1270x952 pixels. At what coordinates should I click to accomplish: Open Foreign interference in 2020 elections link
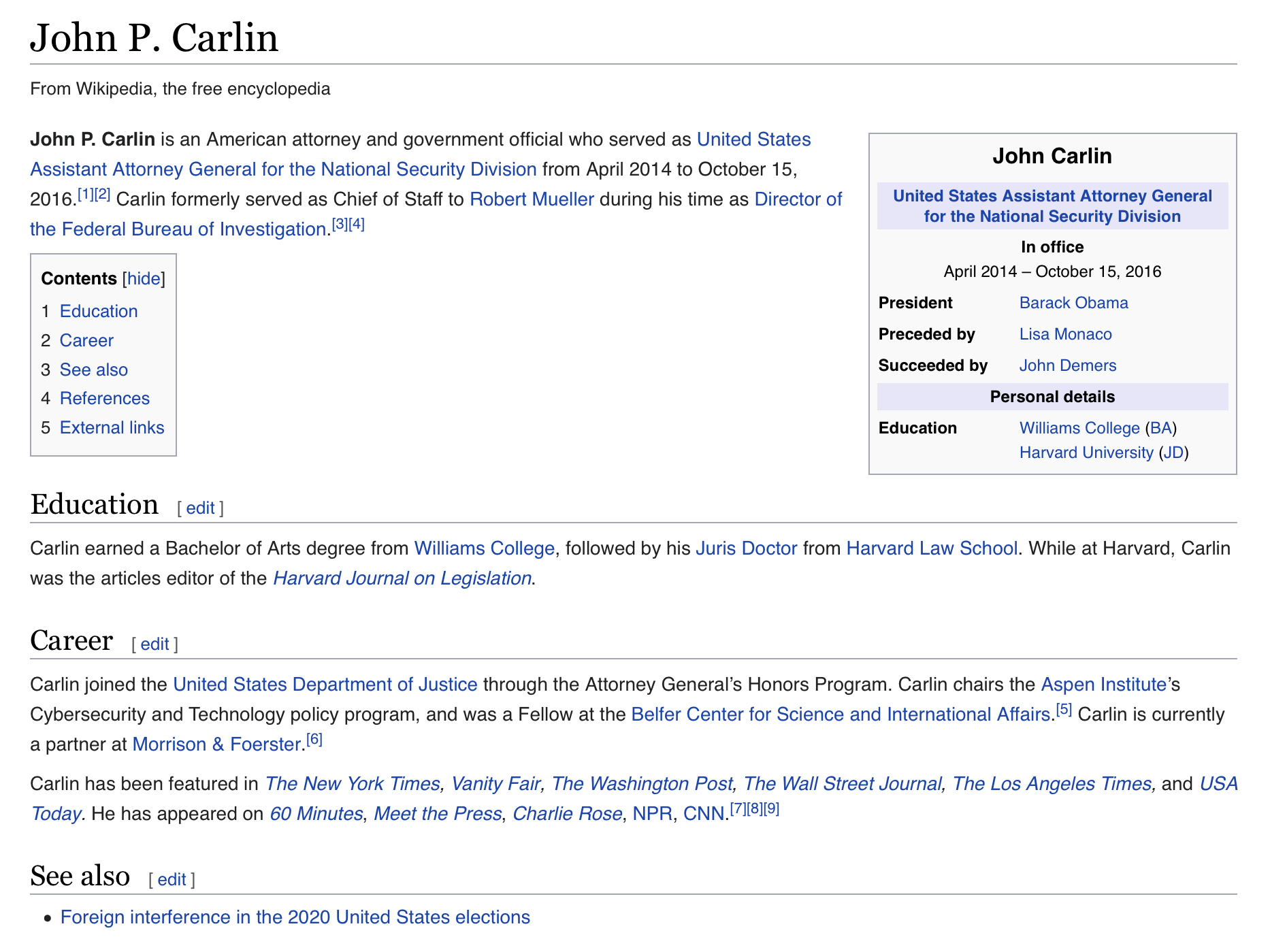[x=295, y=917]
